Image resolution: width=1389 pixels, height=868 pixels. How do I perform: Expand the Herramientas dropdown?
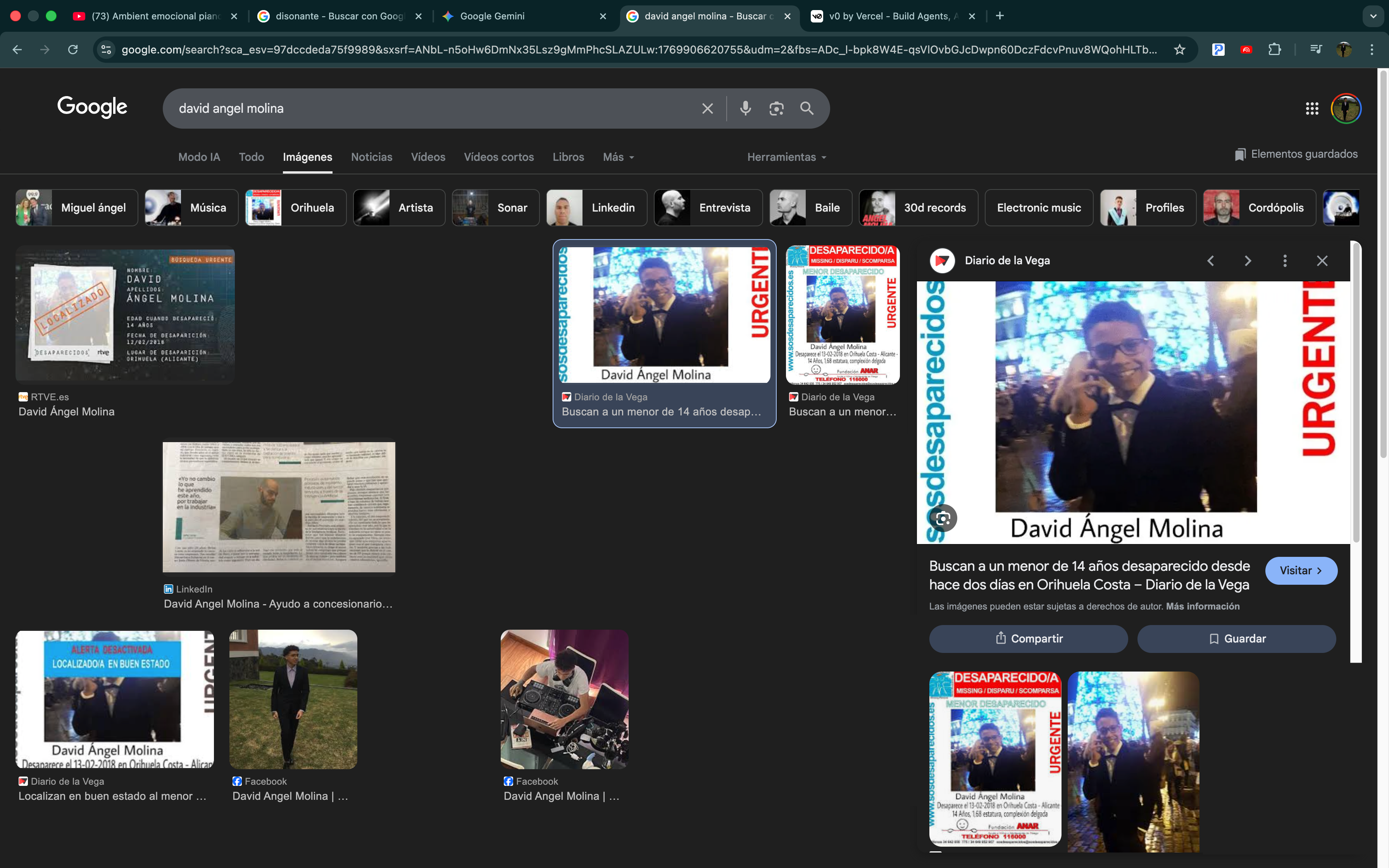coord(786,157)
